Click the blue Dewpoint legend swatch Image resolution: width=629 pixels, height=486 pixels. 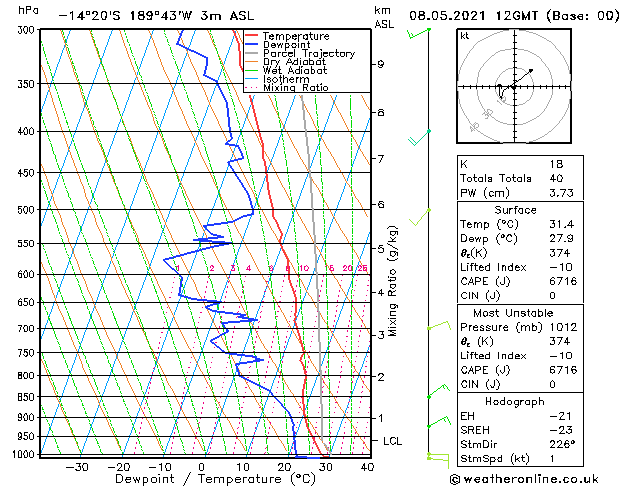tap(251, 45)
